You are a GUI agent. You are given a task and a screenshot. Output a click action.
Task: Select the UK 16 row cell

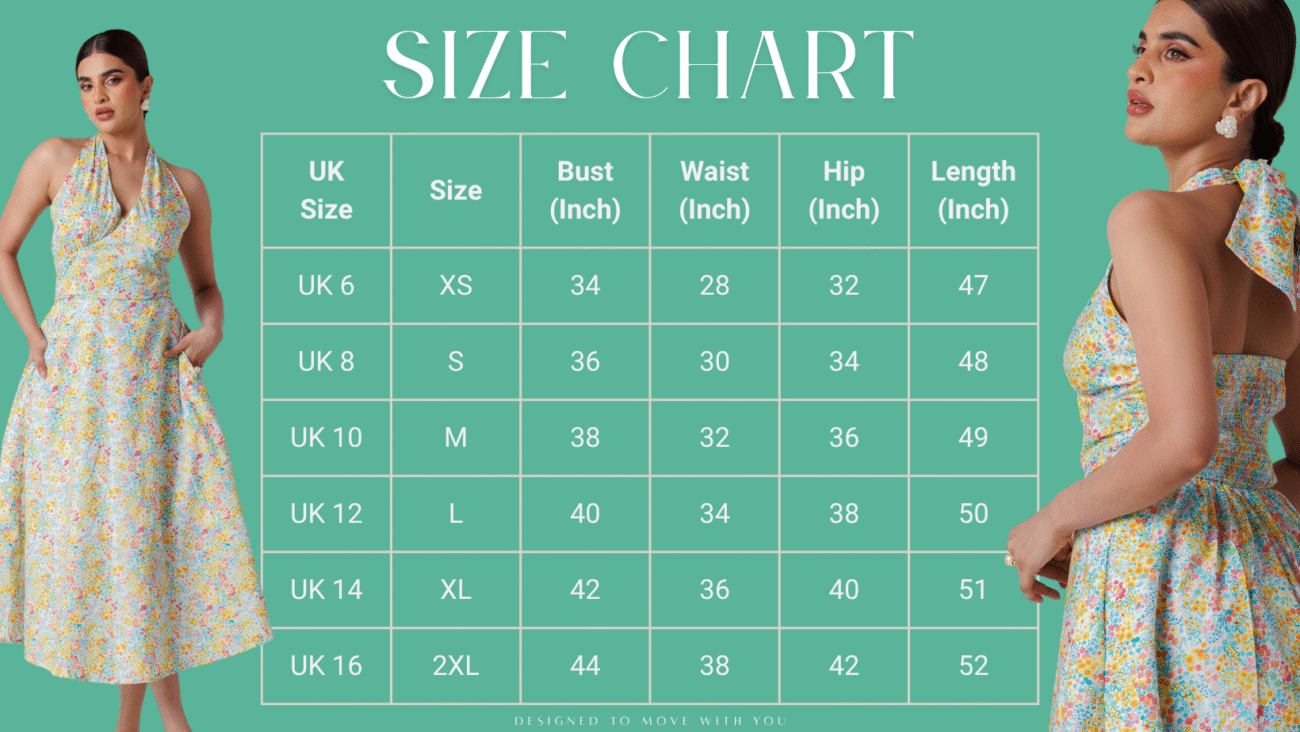tap(326, 665)
